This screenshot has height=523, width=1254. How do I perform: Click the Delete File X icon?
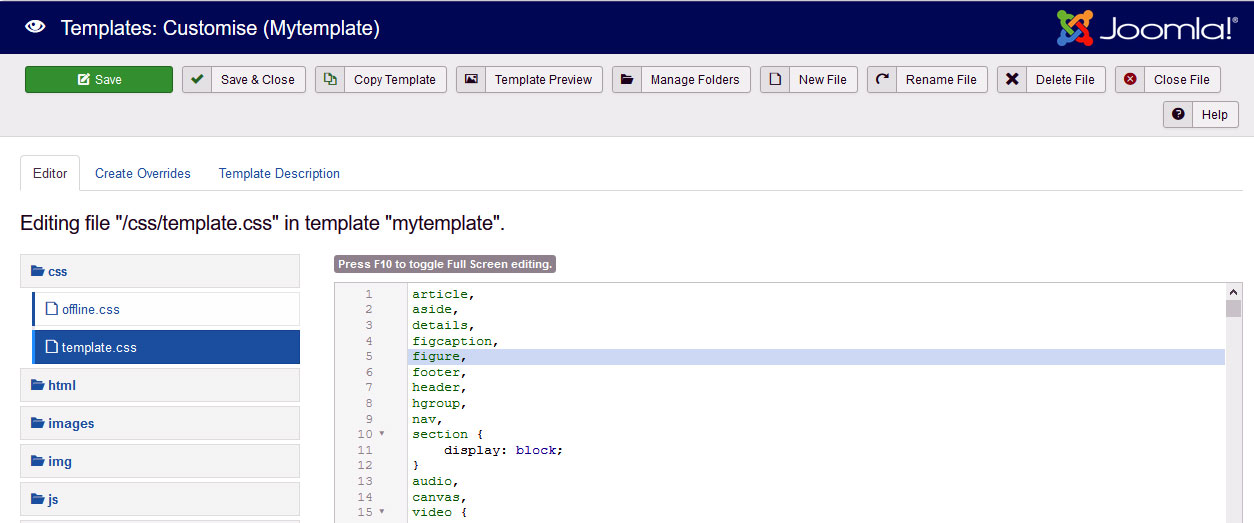pos(1012,80)
